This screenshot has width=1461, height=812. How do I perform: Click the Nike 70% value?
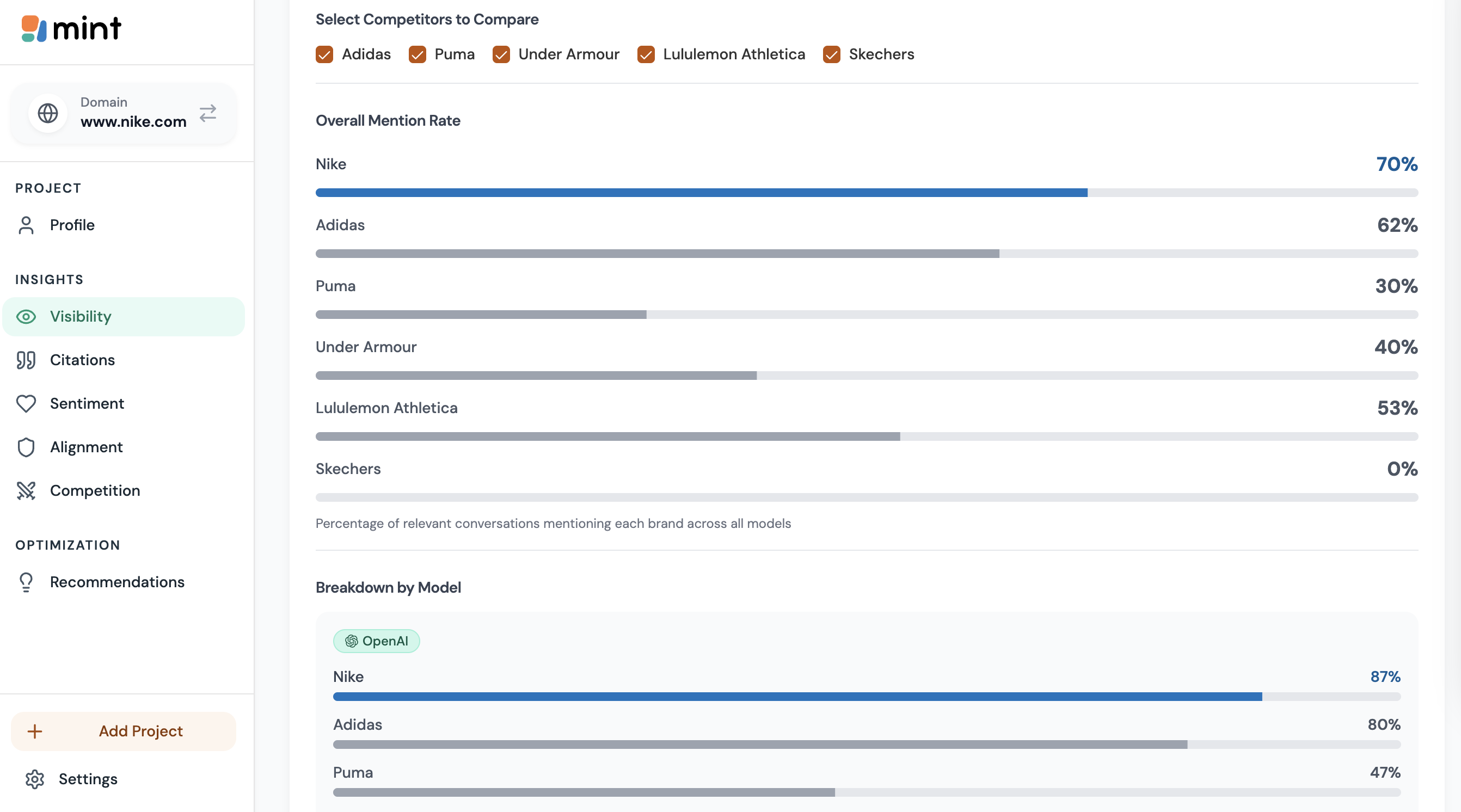pos(1397,164)
